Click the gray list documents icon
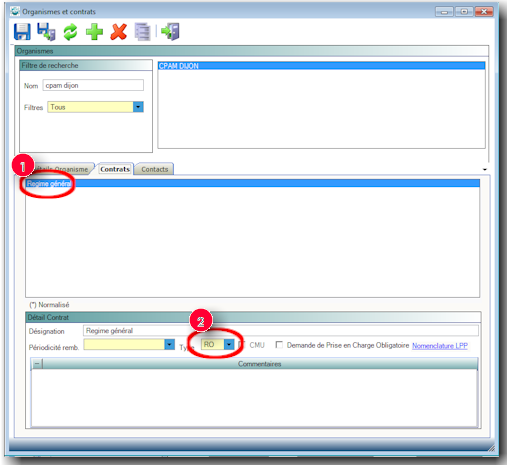507x465 pixels. tap(143, 32)
